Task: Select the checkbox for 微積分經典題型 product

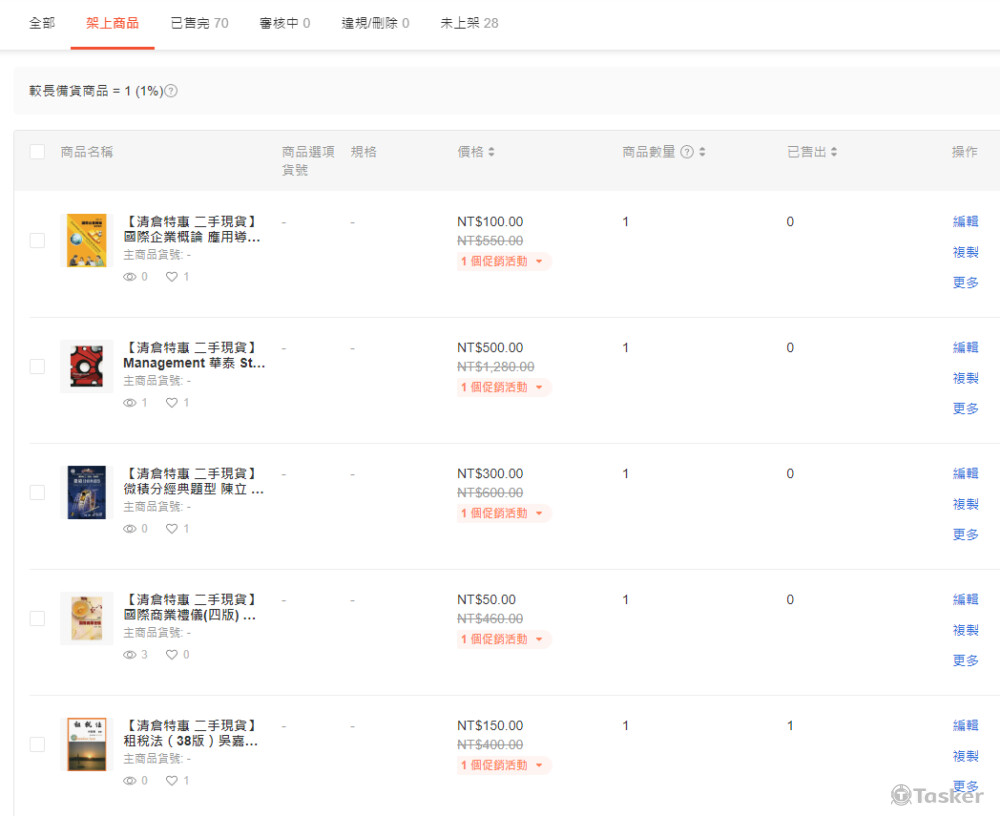Action: (x=37, y=492)
